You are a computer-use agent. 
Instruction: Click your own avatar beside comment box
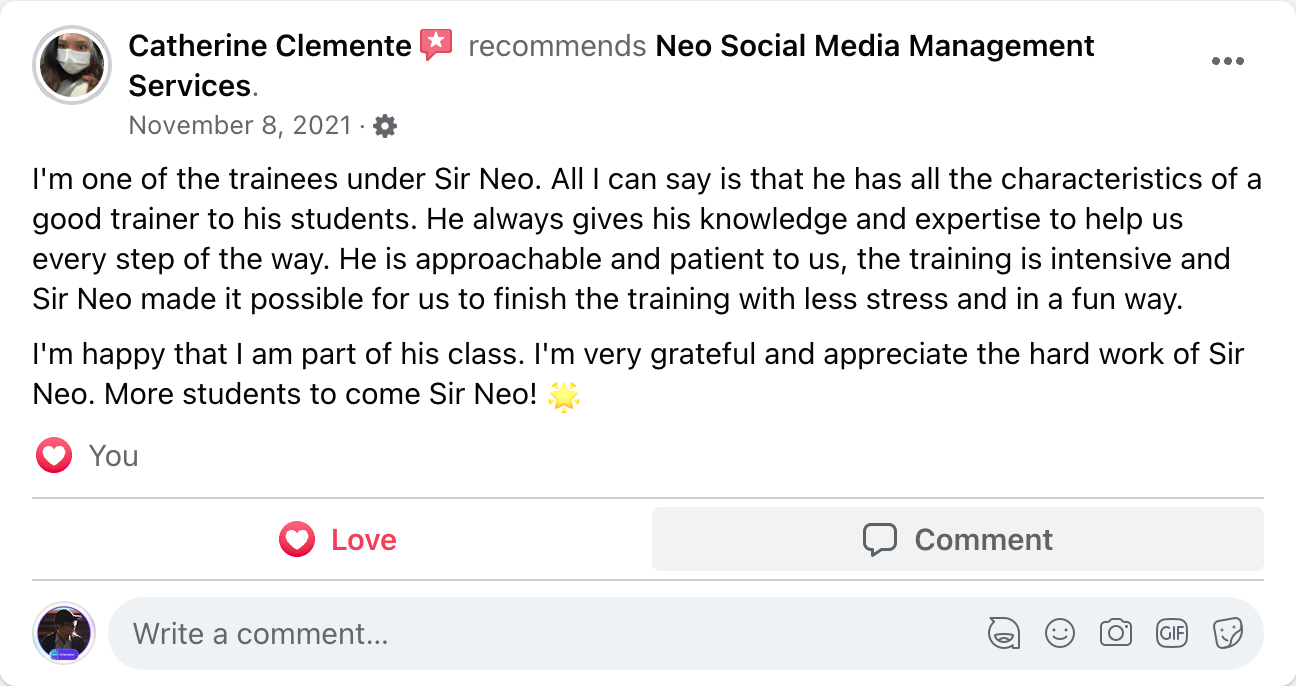65,633
